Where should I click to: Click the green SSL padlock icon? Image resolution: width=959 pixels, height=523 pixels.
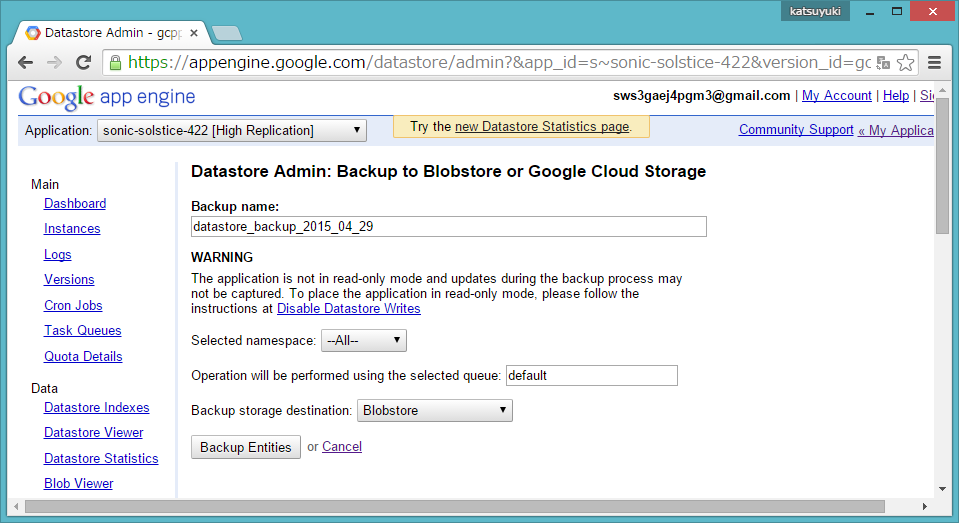click(x=116, y=62)
